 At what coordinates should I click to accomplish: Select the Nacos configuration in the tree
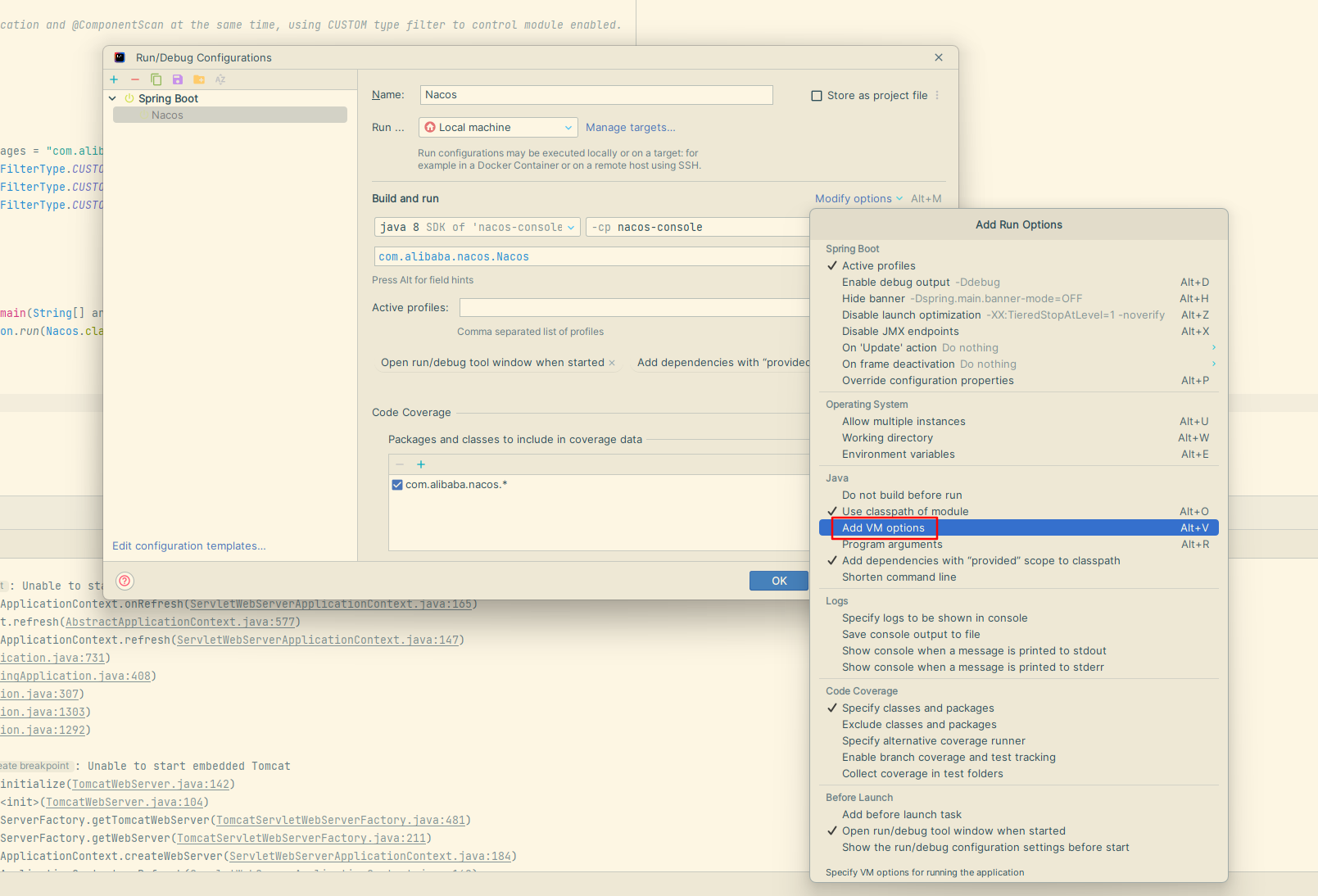pos(230,115)
